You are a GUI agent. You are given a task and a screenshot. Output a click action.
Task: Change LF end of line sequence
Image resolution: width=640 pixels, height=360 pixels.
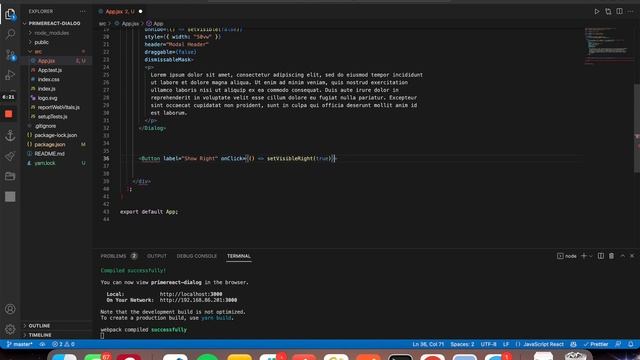click(x=506, y=344)
